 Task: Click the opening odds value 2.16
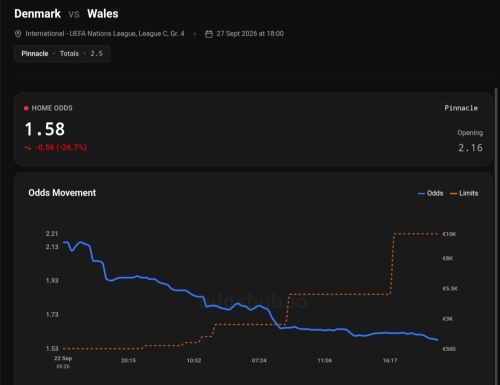[470, 148]
